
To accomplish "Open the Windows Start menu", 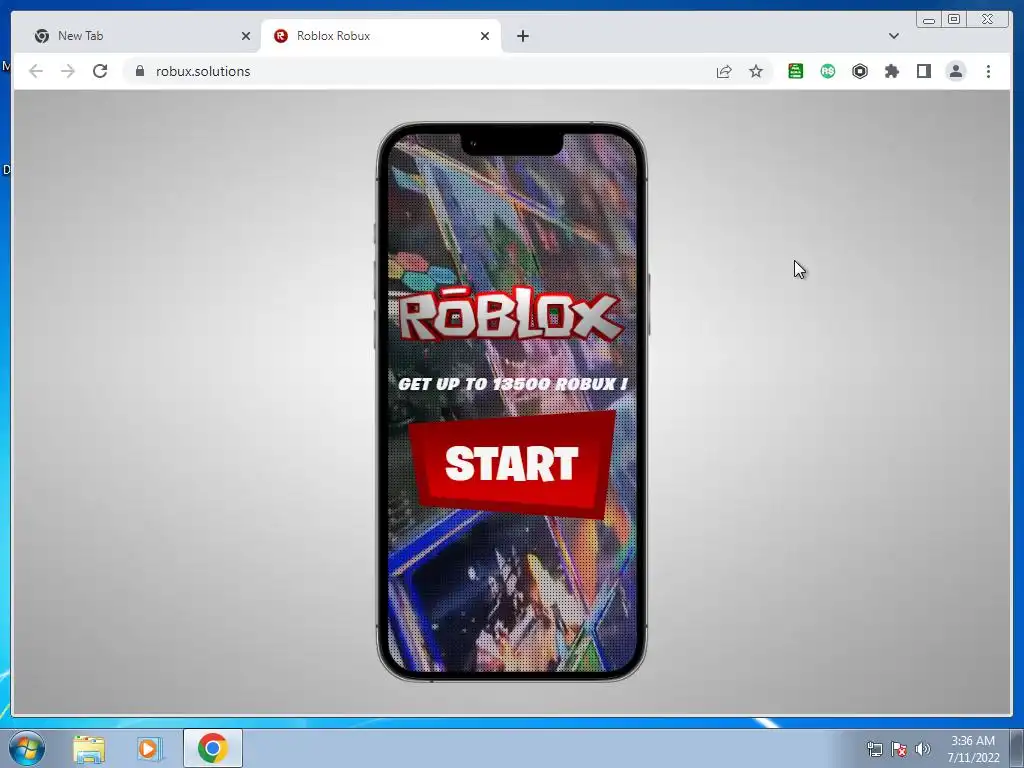I will coord(27,748).
